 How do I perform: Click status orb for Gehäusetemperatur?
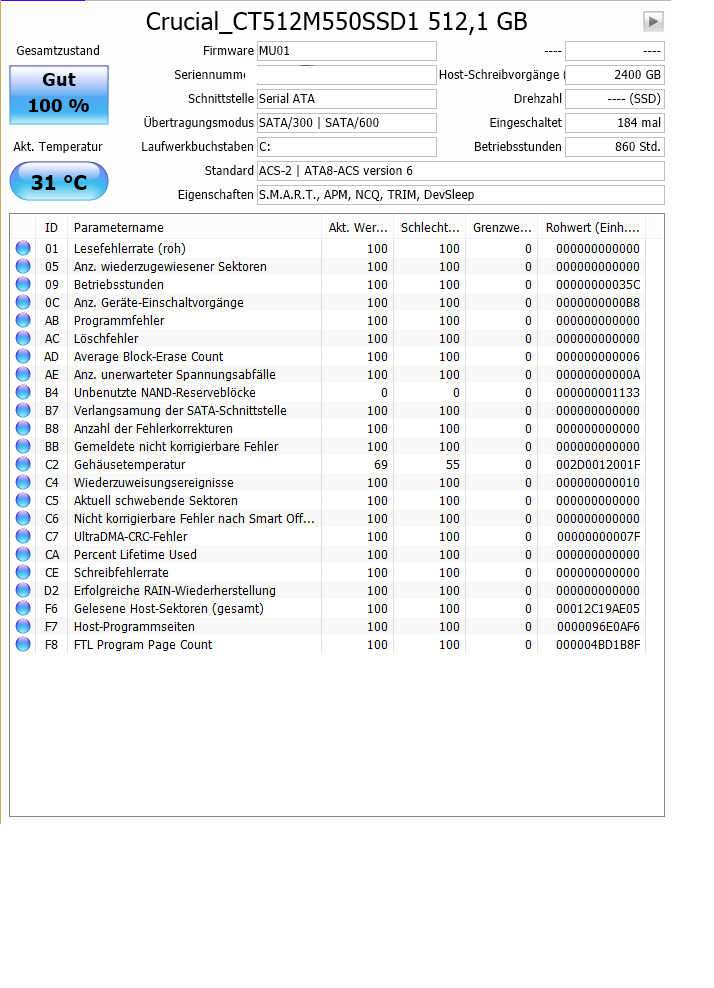[x=23, y=464]
